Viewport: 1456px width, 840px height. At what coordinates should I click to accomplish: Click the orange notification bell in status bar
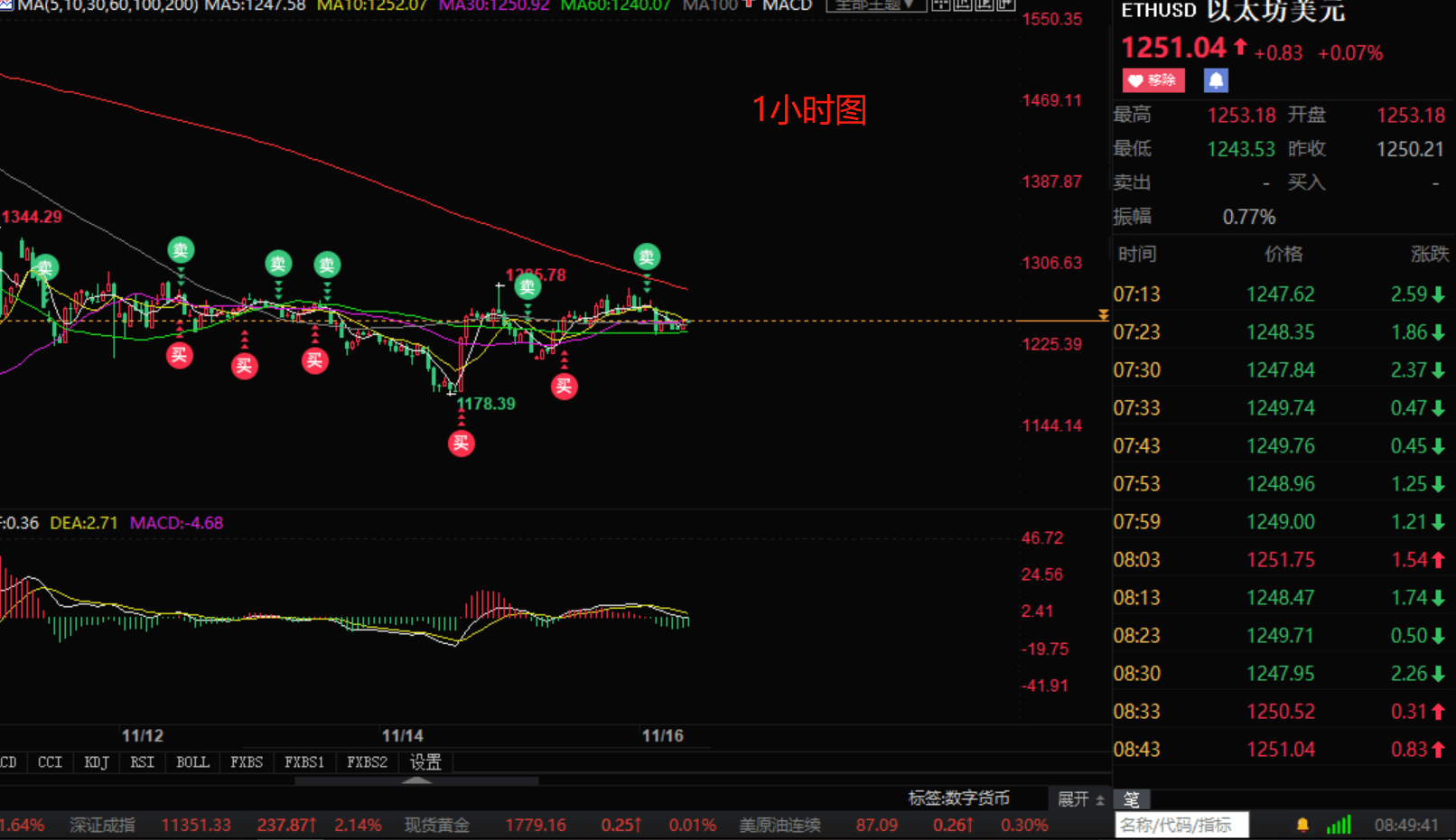click(1302, 825)
